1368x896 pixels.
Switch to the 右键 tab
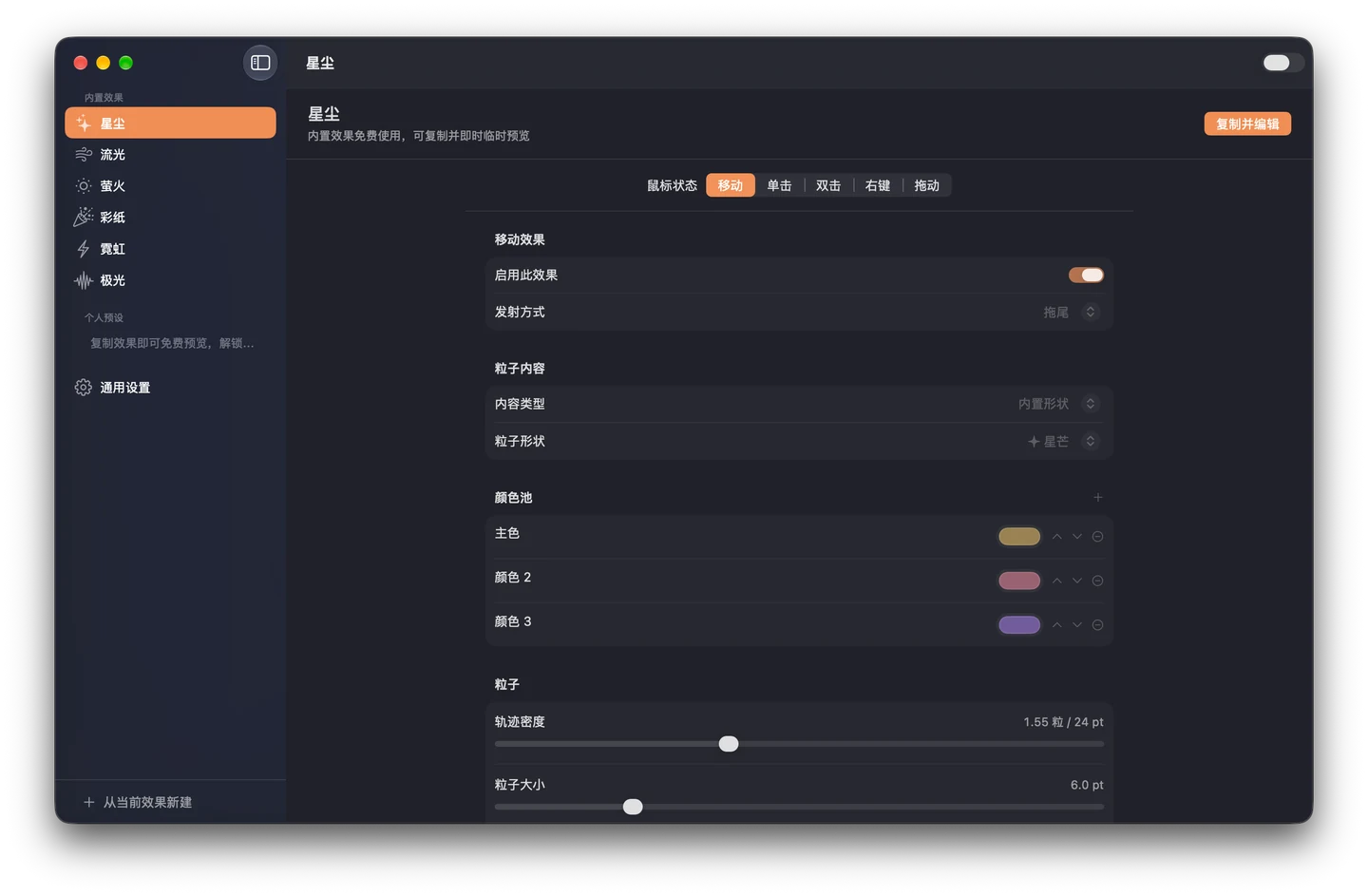point(878,185)
